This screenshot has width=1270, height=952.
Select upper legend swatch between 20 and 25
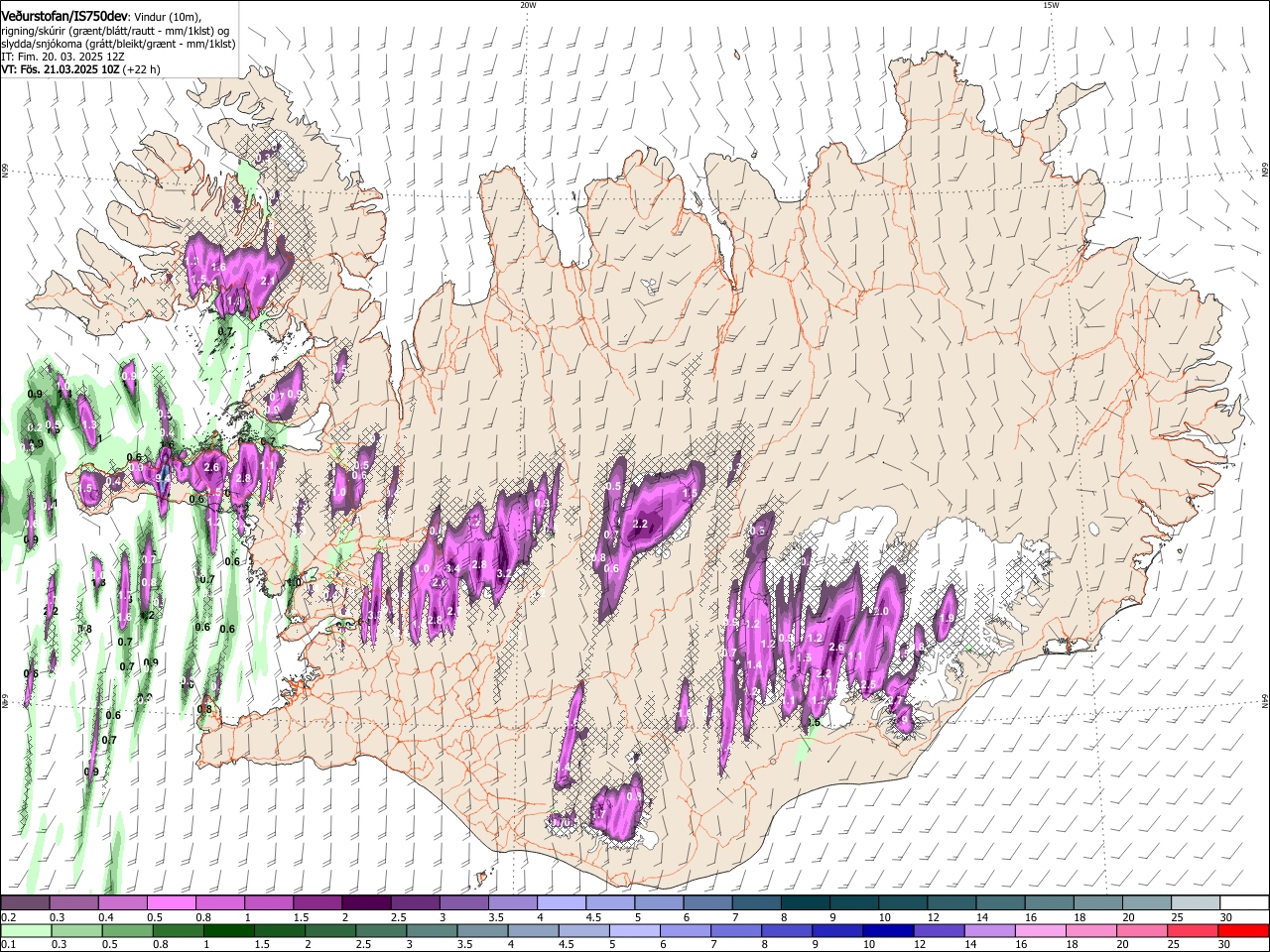(x=1148, y=903)
